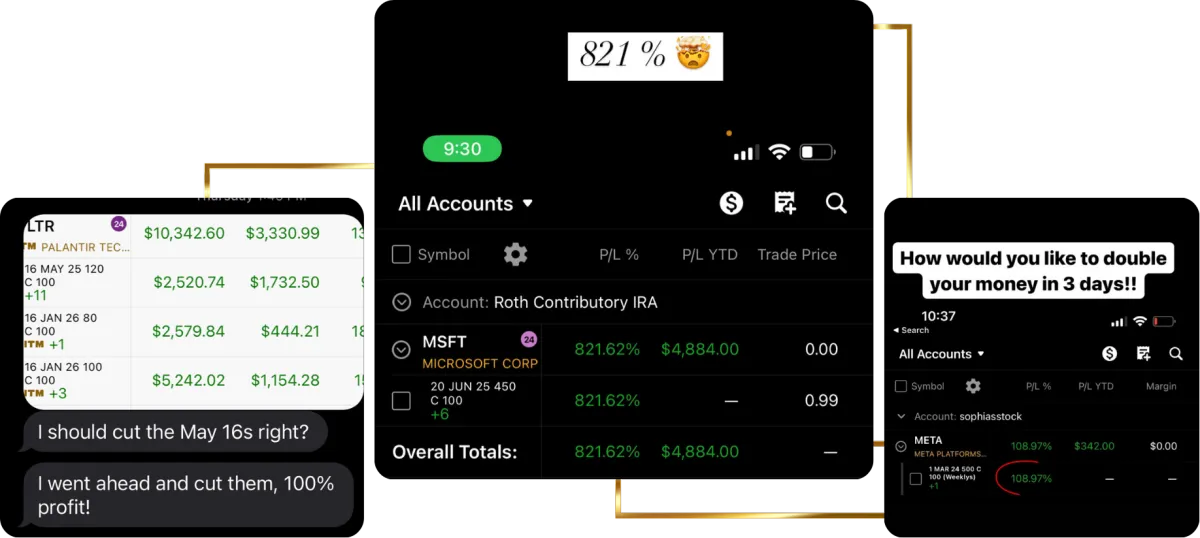This screenshot has width=1200, height=538.
Task: Sort by the Trade Price column header
Action: 797,254
